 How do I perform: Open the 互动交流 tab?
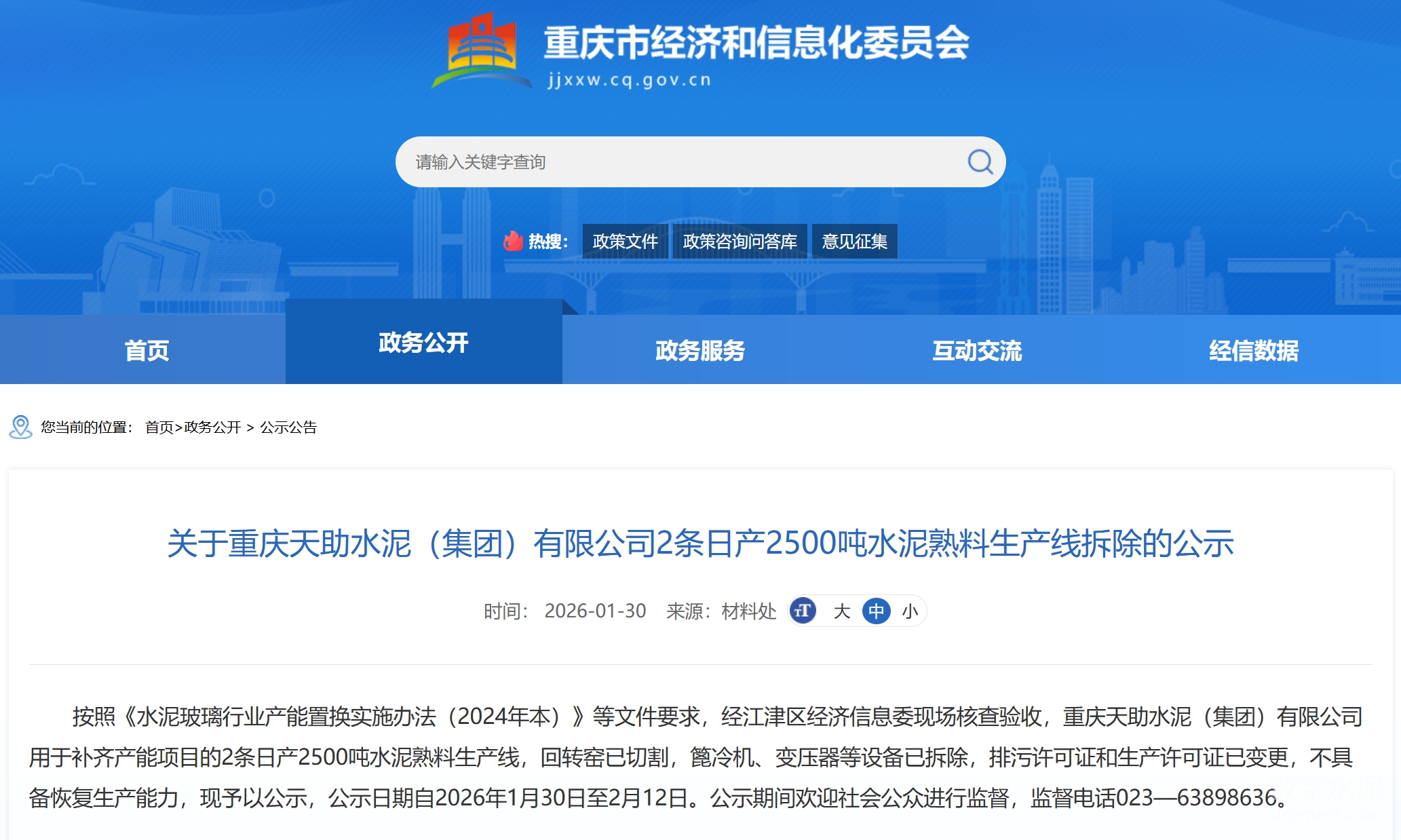click(x=977, y=350)
